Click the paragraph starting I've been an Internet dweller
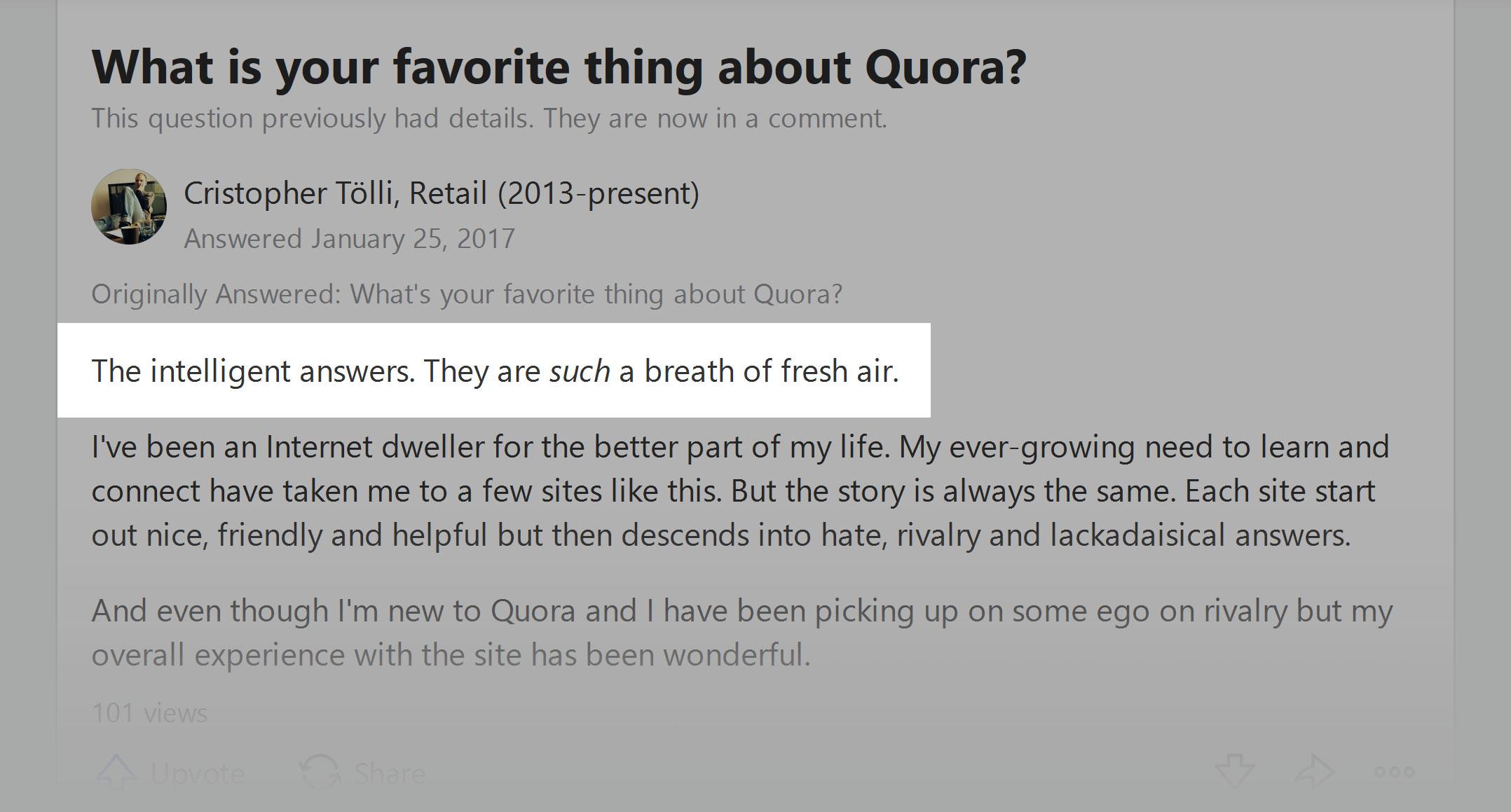 (x=740, y=491)
